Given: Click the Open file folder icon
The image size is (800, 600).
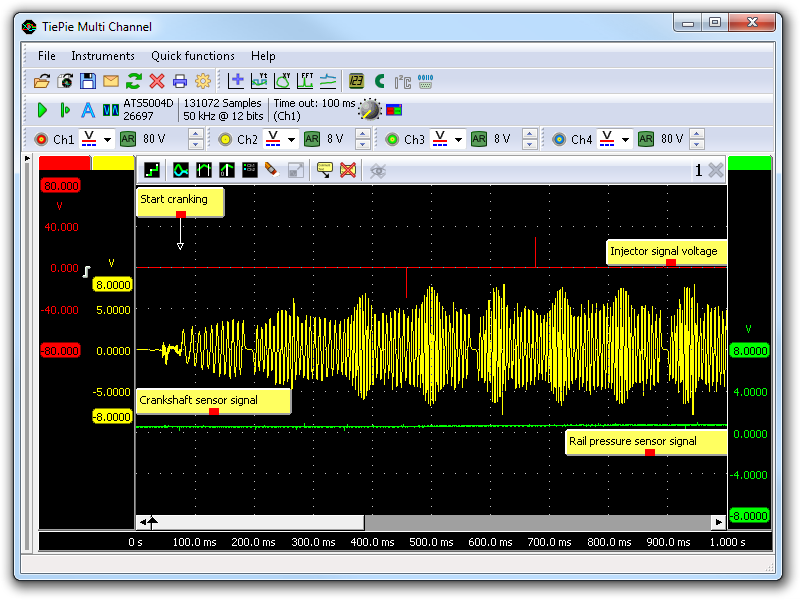Looking at the screenshot, I should [x=42, y=81].
